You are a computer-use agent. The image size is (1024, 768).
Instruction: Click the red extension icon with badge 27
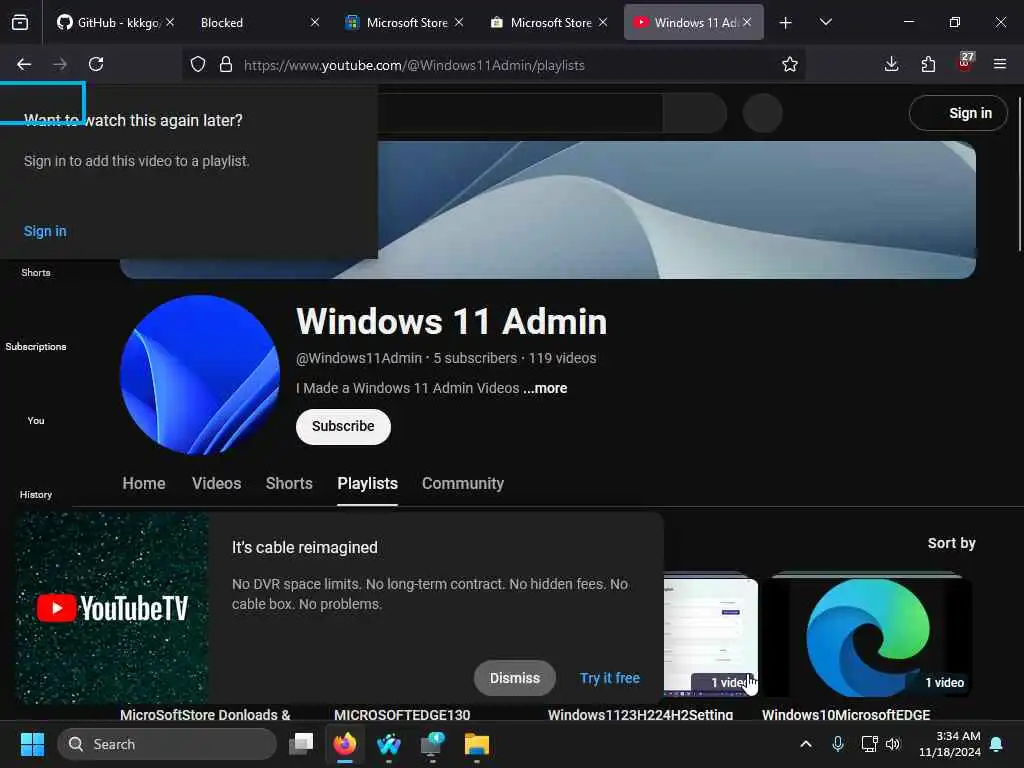click(x=965, y=63)
